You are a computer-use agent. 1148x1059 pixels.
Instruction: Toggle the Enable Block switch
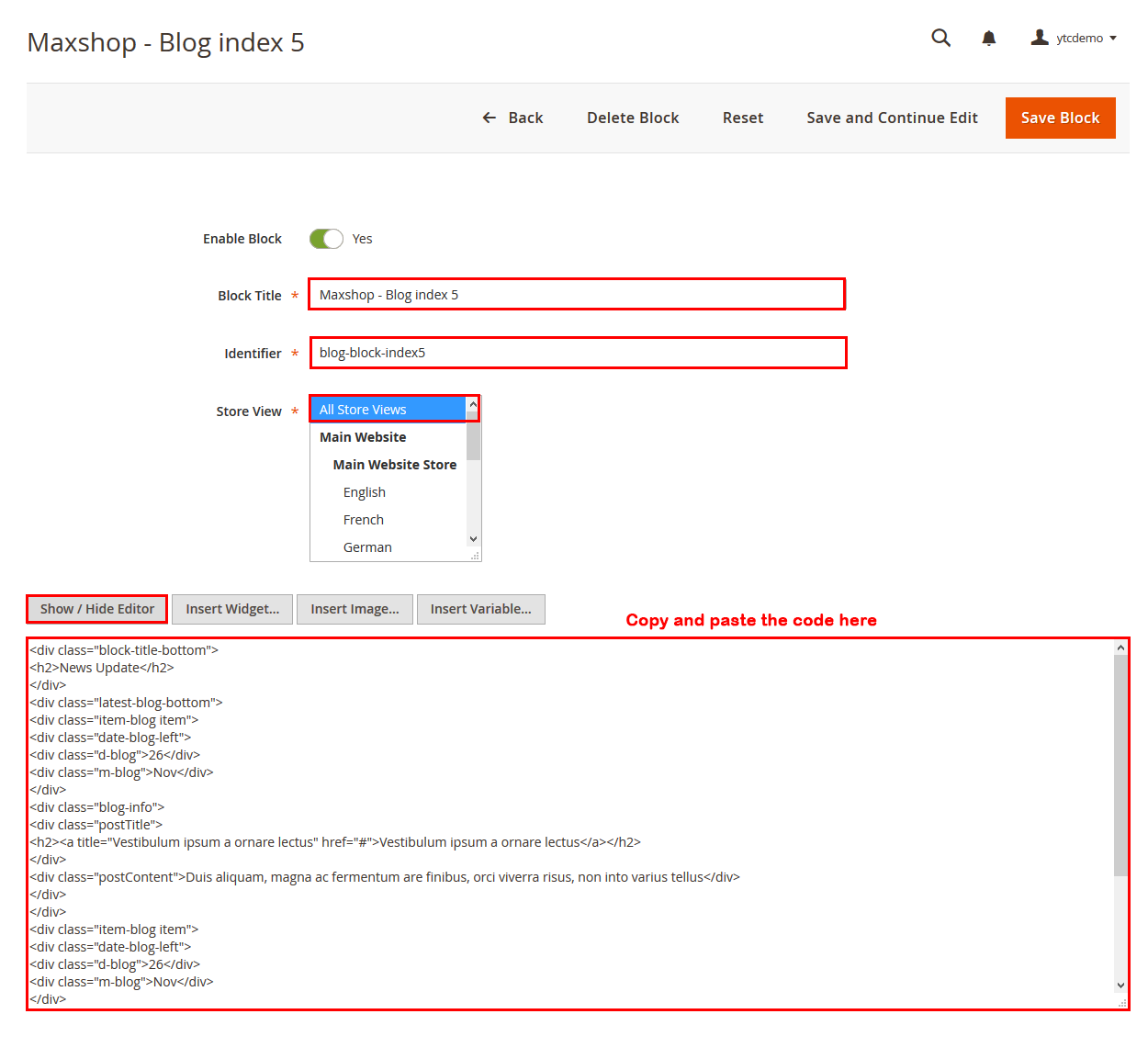coord(326,239)
